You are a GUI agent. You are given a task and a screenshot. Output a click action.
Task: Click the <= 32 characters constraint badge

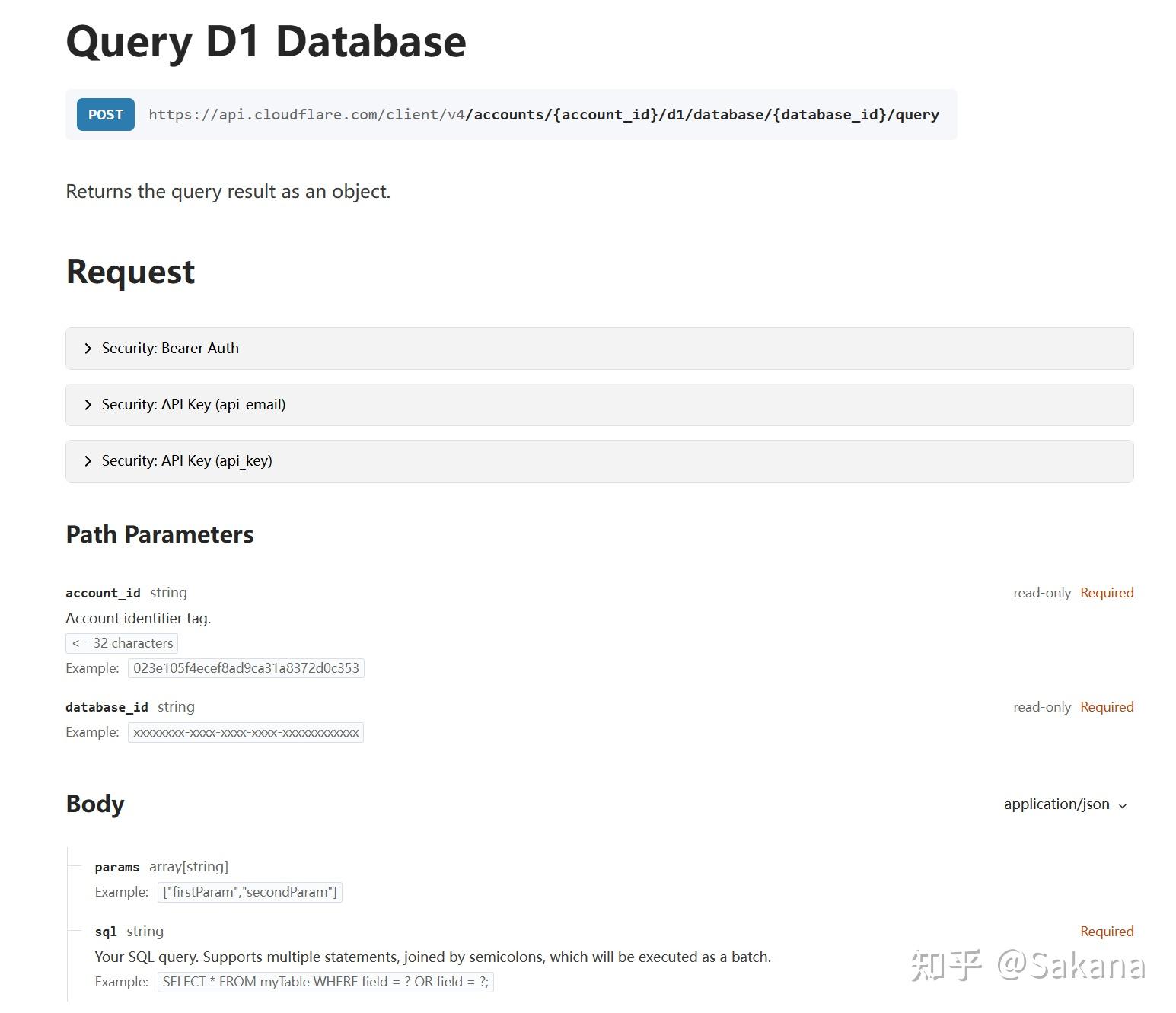click(121, 642)
